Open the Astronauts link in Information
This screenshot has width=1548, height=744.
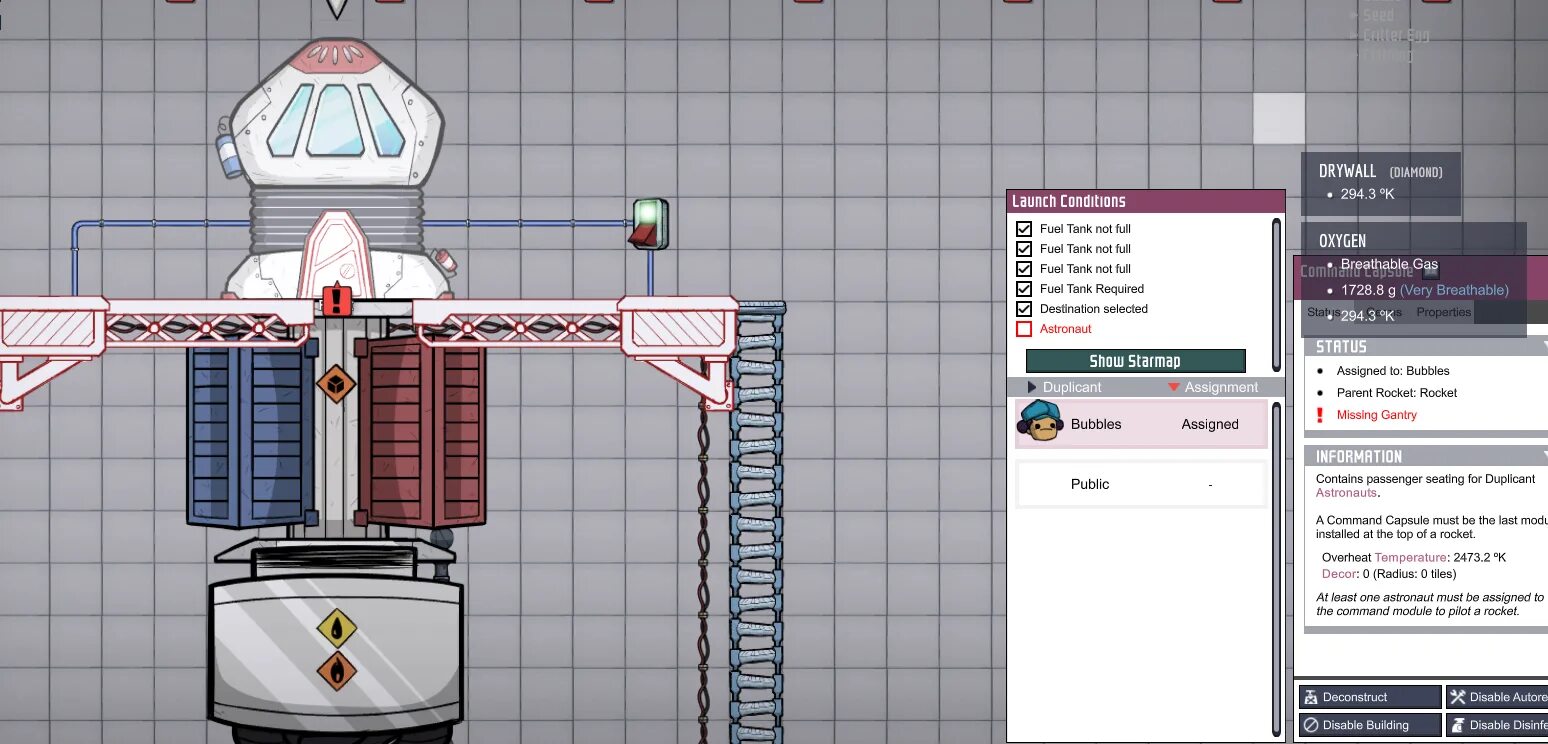[x=1346, y=493]
